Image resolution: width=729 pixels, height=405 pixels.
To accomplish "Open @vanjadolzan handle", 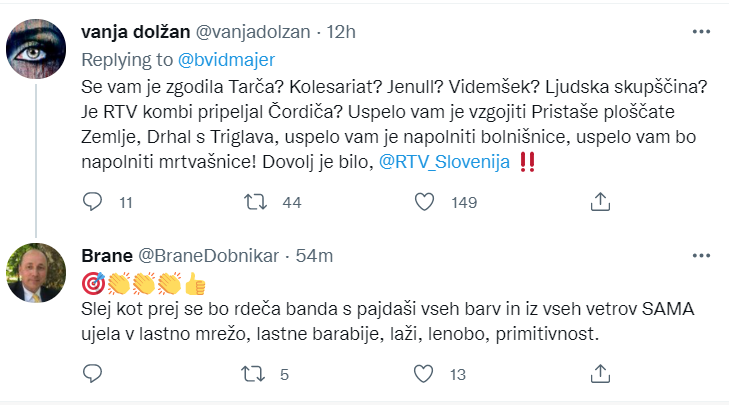I will click(253, 32).
